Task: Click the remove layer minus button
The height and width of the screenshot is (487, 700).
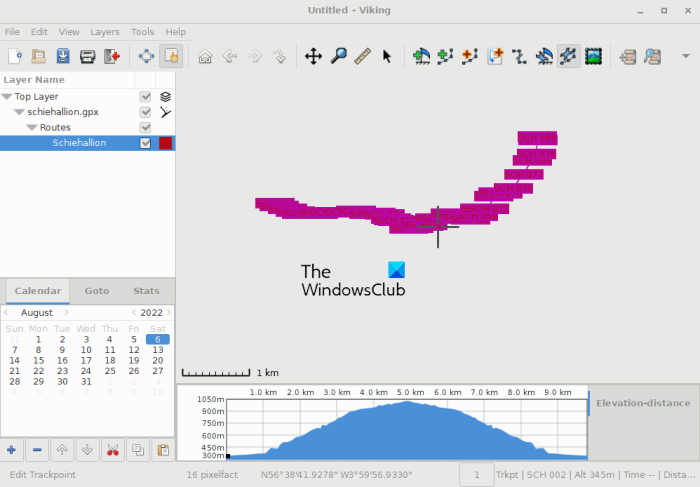Action: pos(37,450)
